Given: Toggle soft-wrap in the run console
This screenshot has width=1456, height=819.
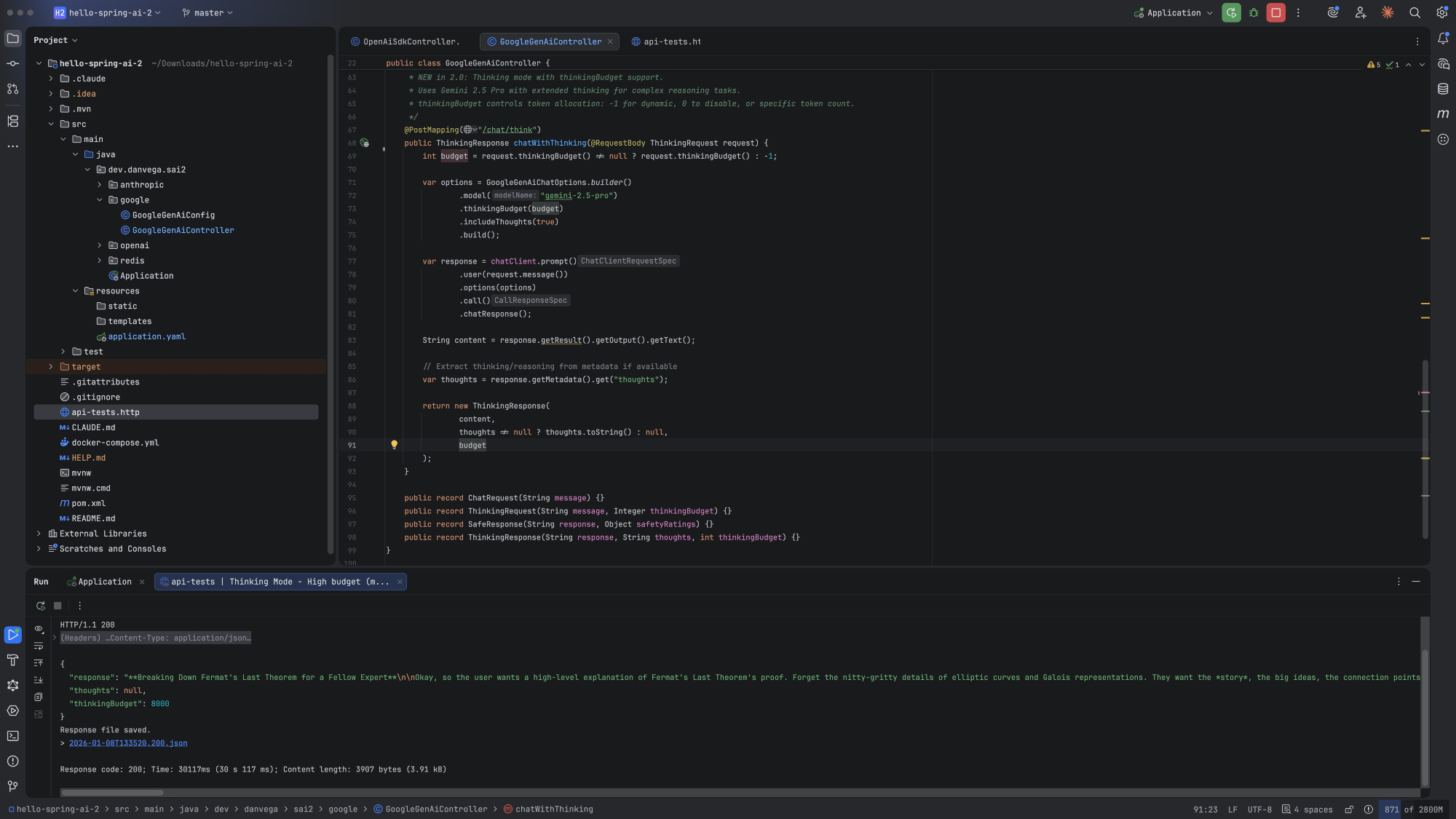Looking at the screenshot, I should 39,646.
